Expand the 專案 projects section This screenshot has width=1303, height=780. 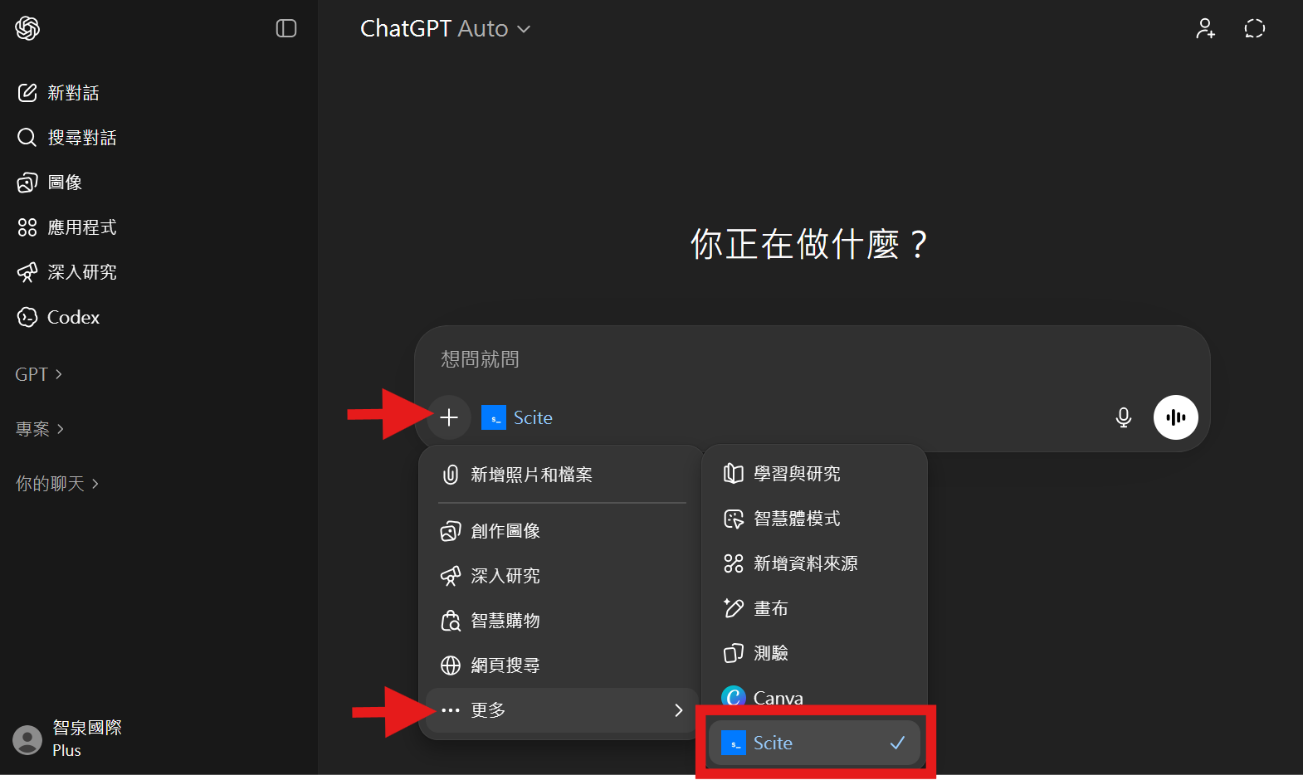click(x=40, y=428)
